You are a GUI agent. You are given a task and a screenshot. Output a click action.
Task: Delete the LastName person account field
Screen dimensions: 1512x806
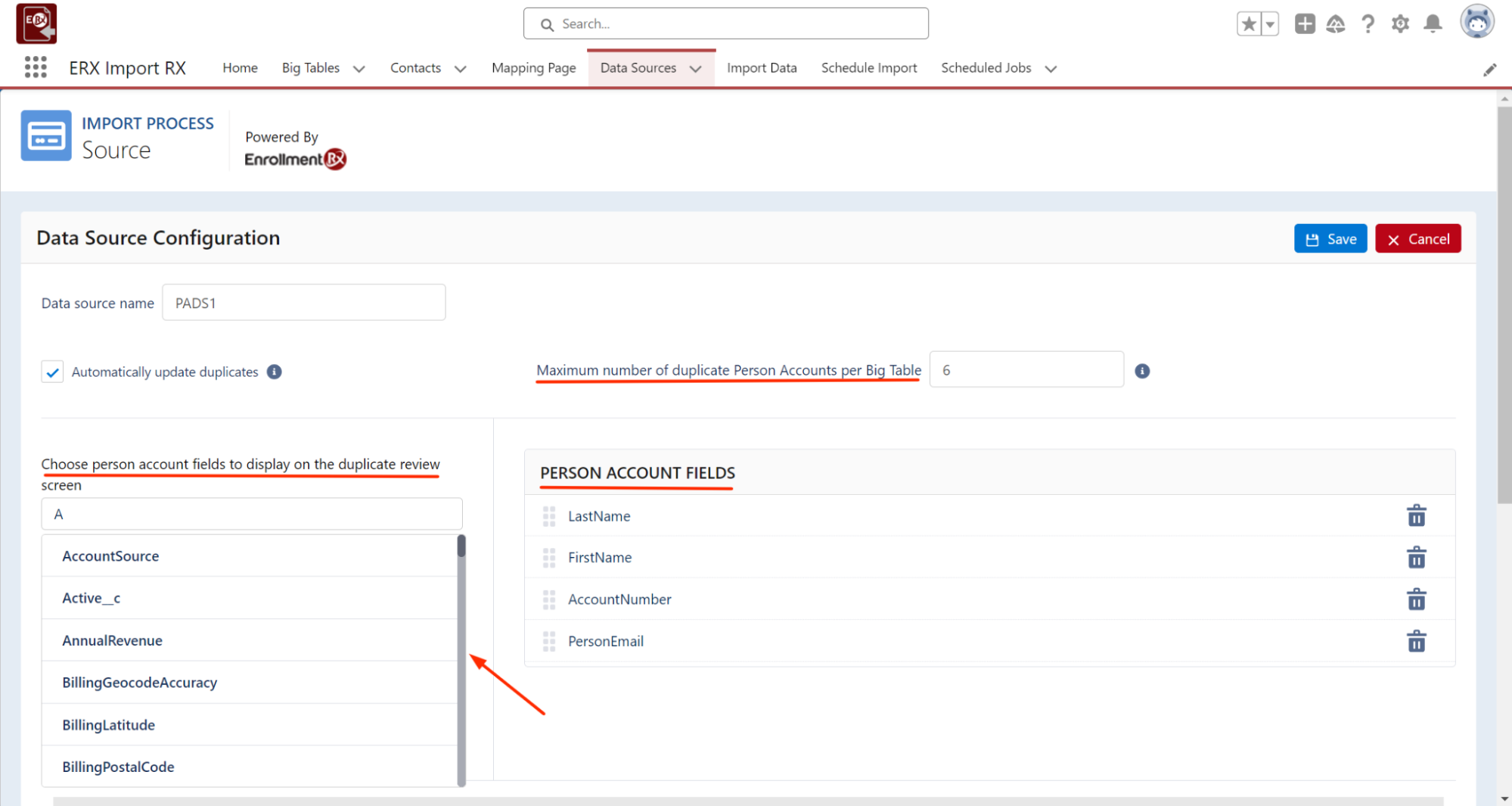(1416, 516)
